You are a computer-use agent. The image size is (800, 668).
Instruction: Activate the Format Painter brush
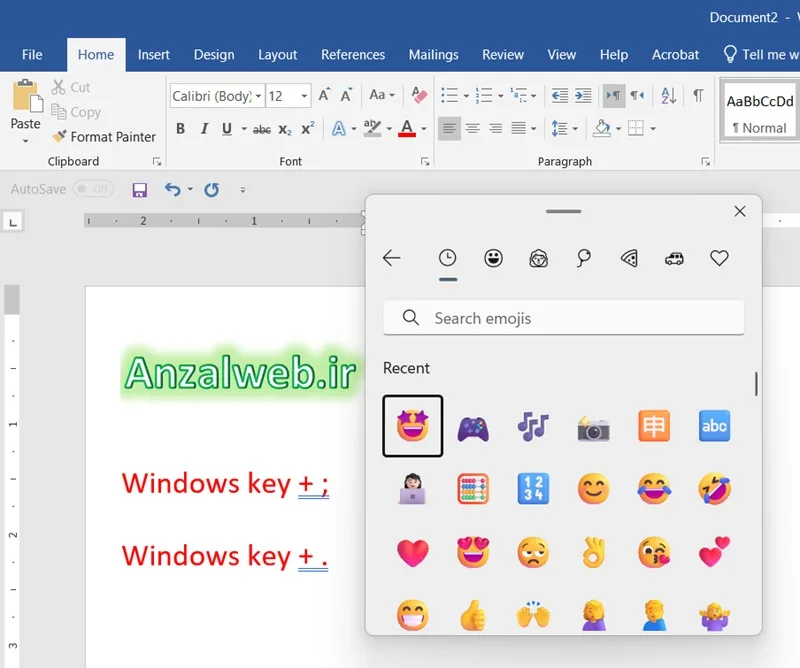(104, 136)
